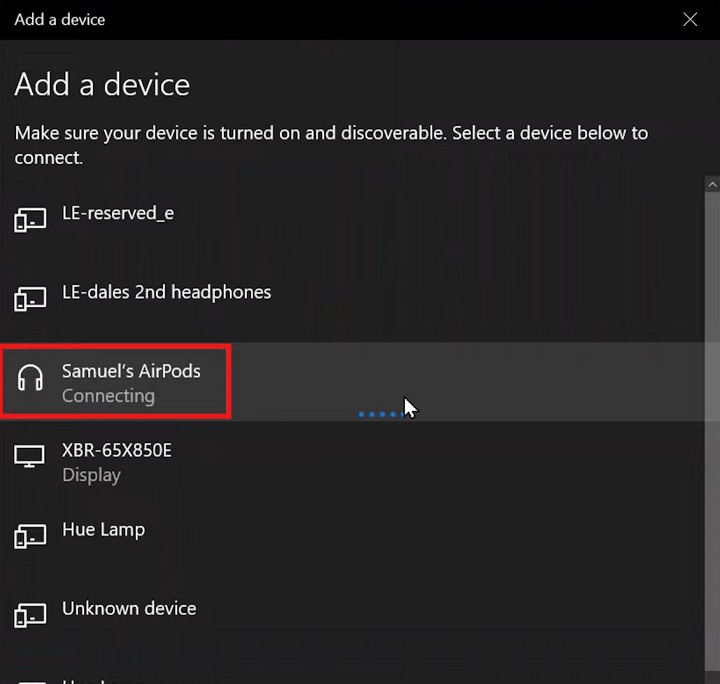Image resolution: width=720 pixels, height=684 pixels.
Task: Select the LE-reserved_e device name
Action: [x=117, y=213]
